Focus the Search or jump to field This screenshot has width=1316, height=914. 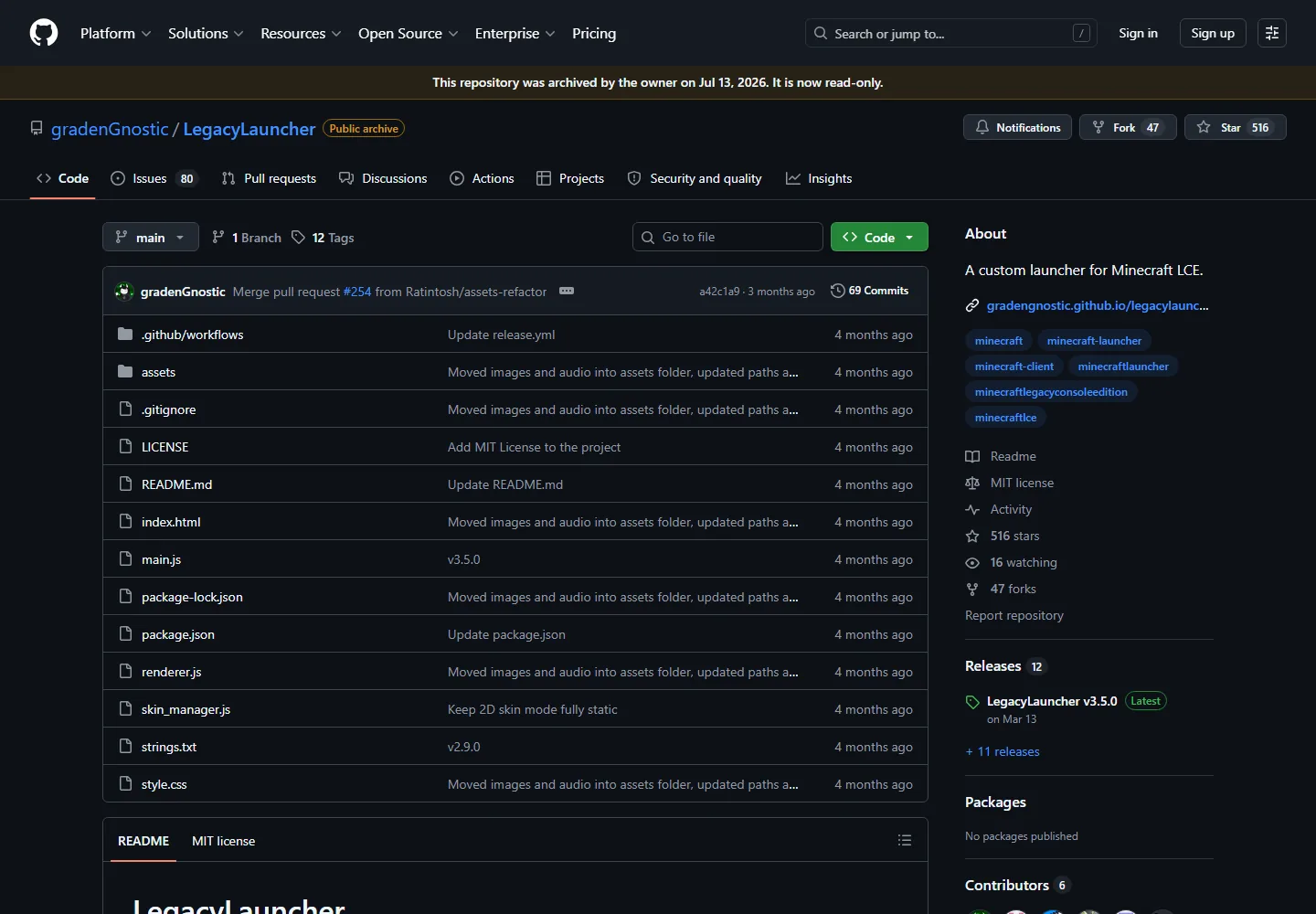coord(950,33)
